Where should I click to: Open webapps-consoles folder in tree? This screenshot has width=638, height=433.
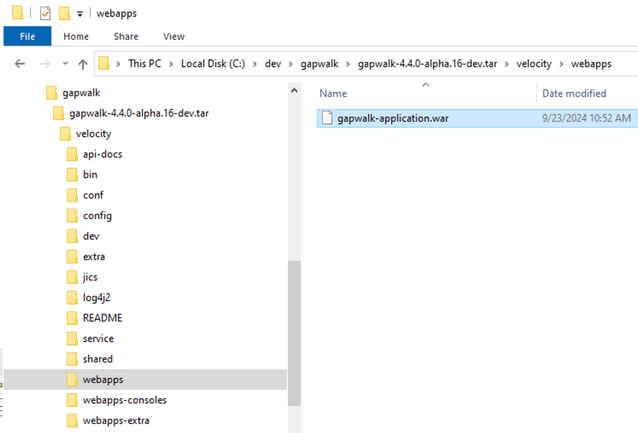[125, 400]
